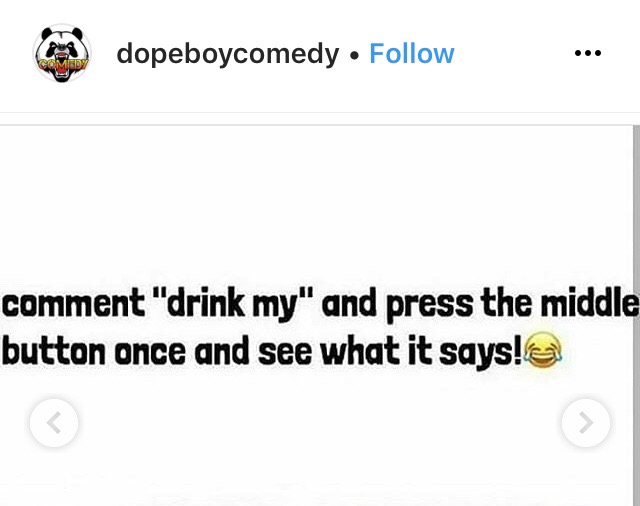Click the vertical scrollbar beside the post

coord(636,315)
